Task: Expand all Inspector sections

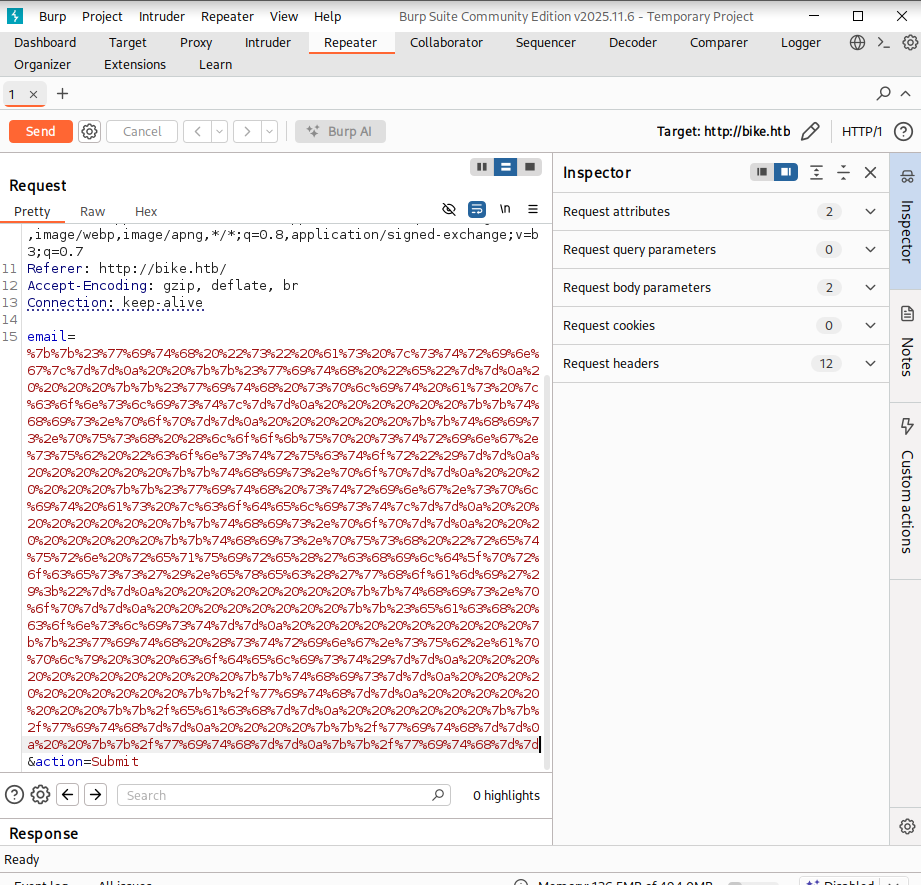Action: coord(816,173)
